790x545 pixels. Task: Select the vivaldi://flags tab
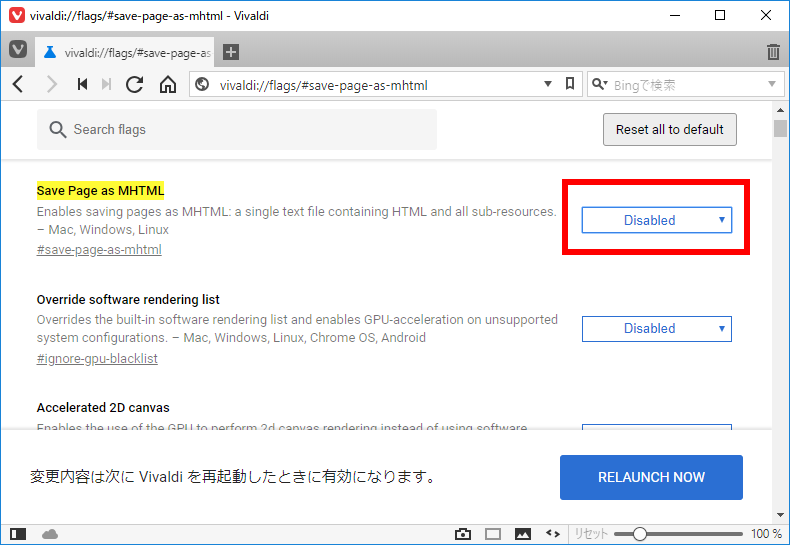pyautogui.click(x=124, y=52)
